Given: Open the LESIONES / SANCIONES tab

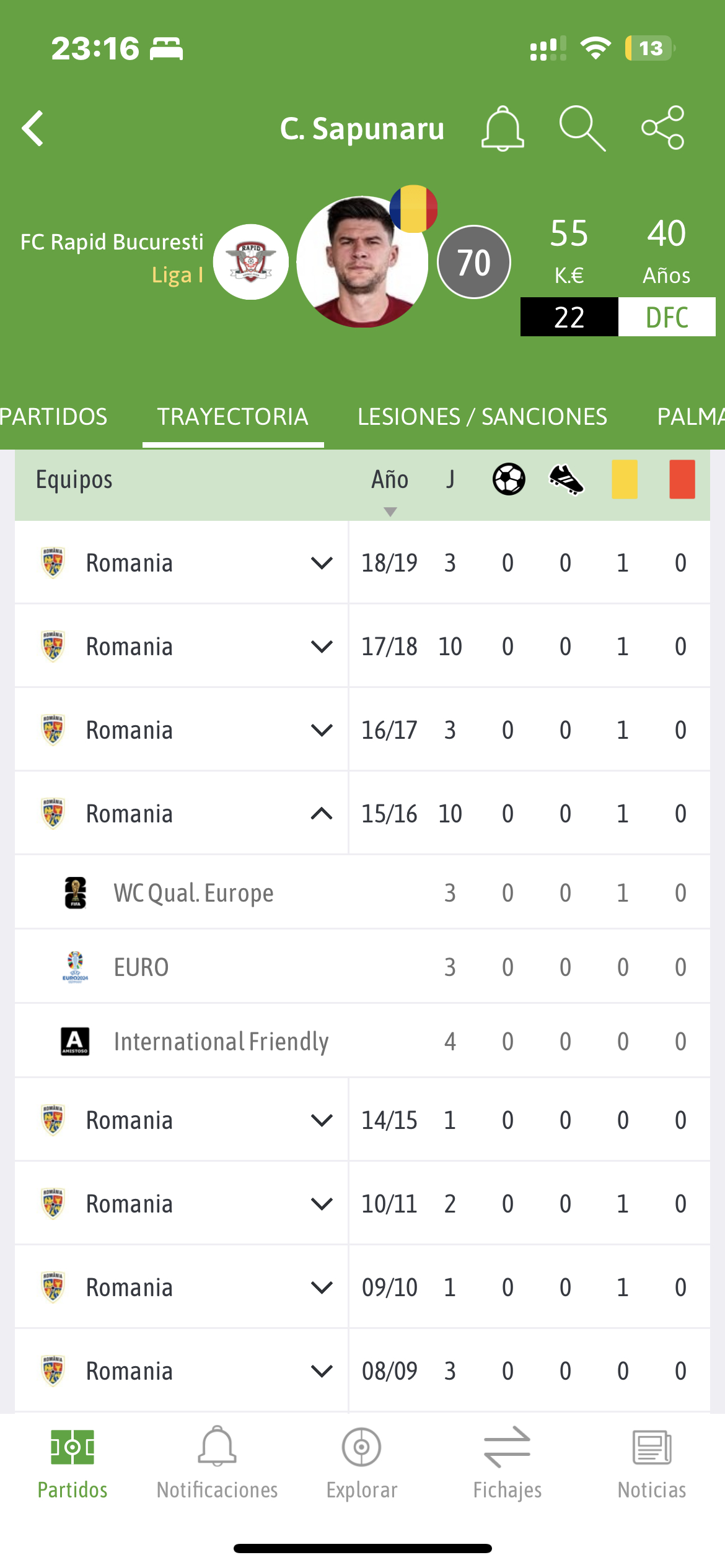Looking at the screenshot, I should pyautogui.click(x=482, y=417).
